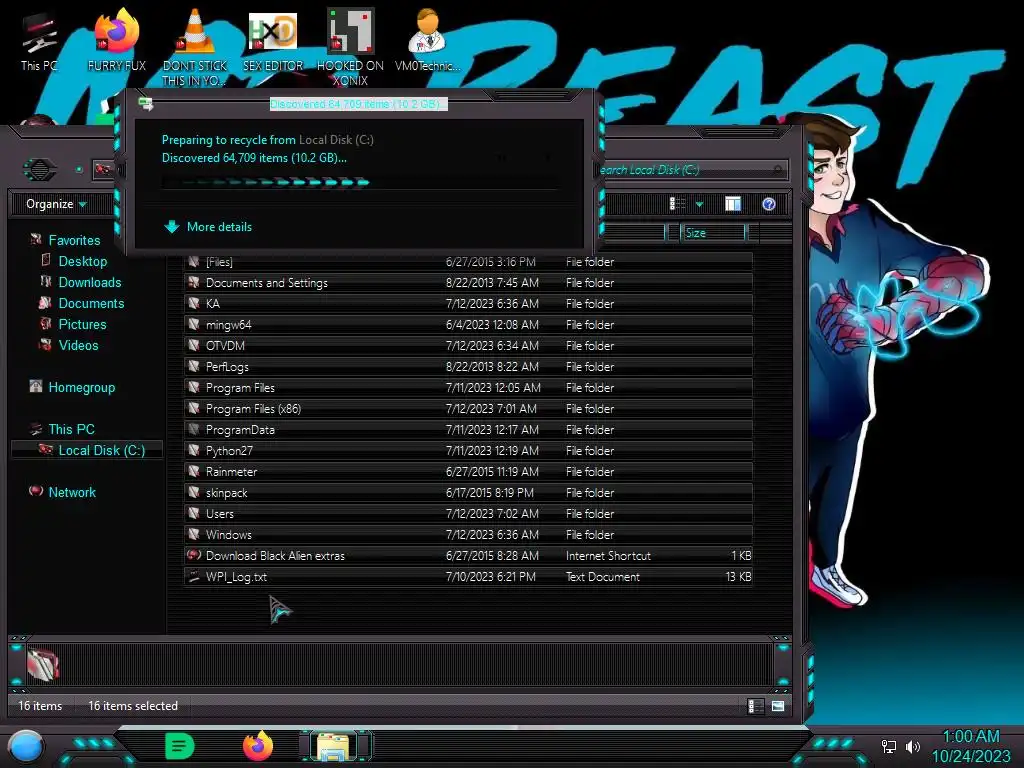1024x768 pixels.
Task: Click the details view button in status bar
Action: tap(754, 706)
